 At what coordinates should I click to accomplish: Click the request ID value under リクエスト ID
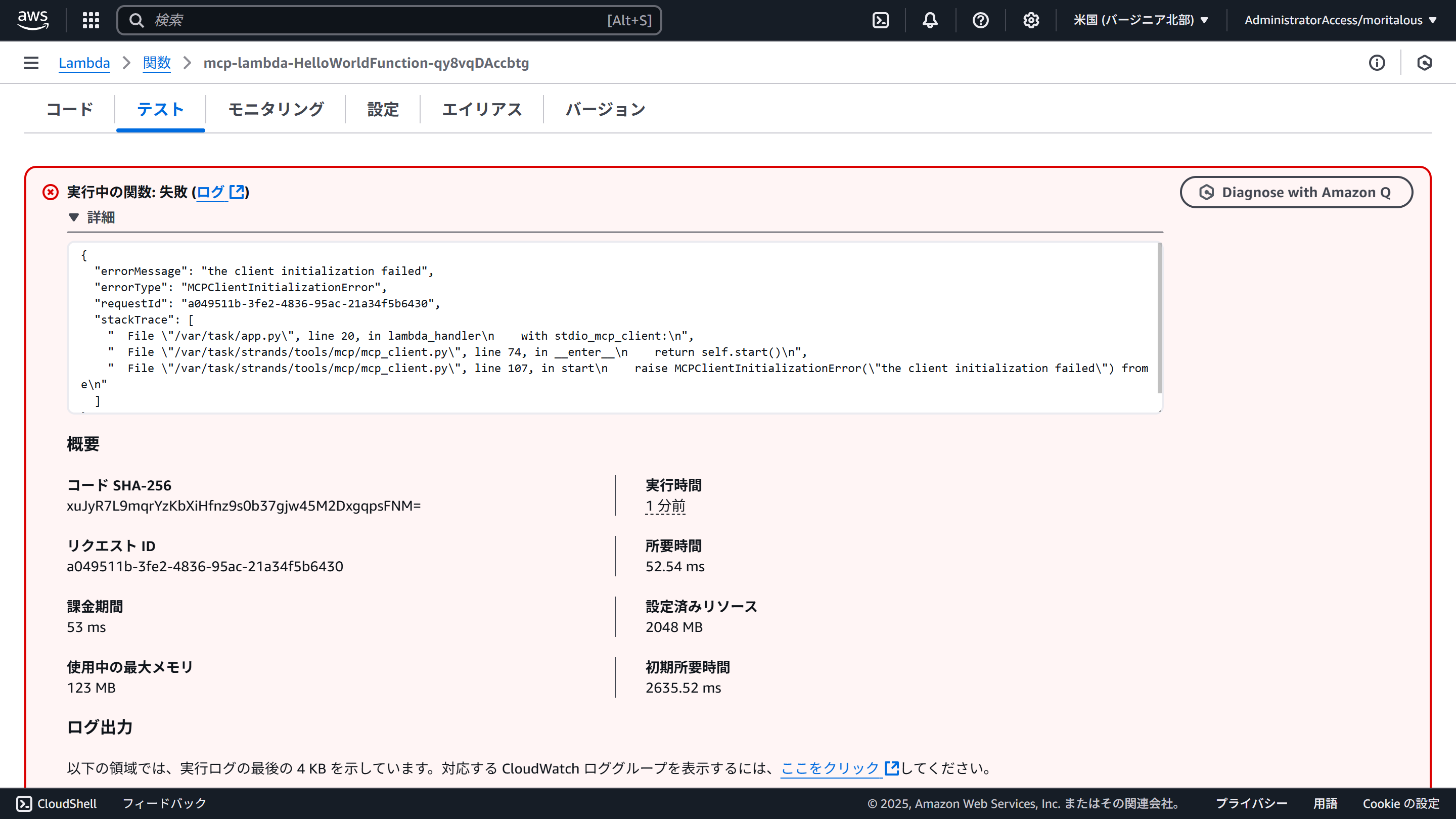point(205,566)
